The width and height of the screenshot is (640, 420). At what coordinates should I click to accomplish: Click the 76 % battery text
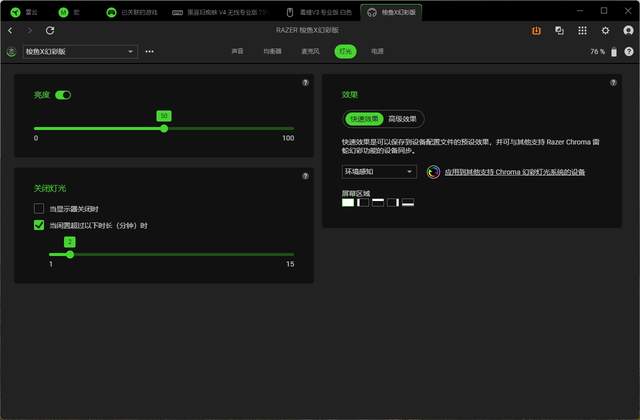coord(598,52)
